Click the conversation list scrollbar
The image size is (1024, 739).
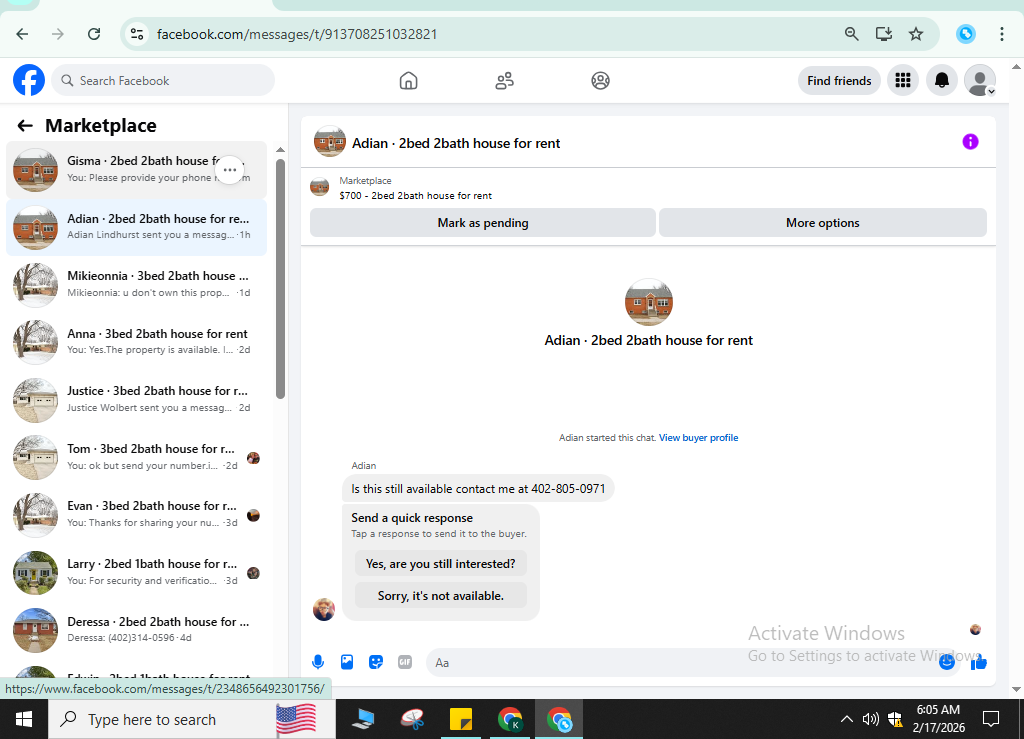(x=280, y=278)
